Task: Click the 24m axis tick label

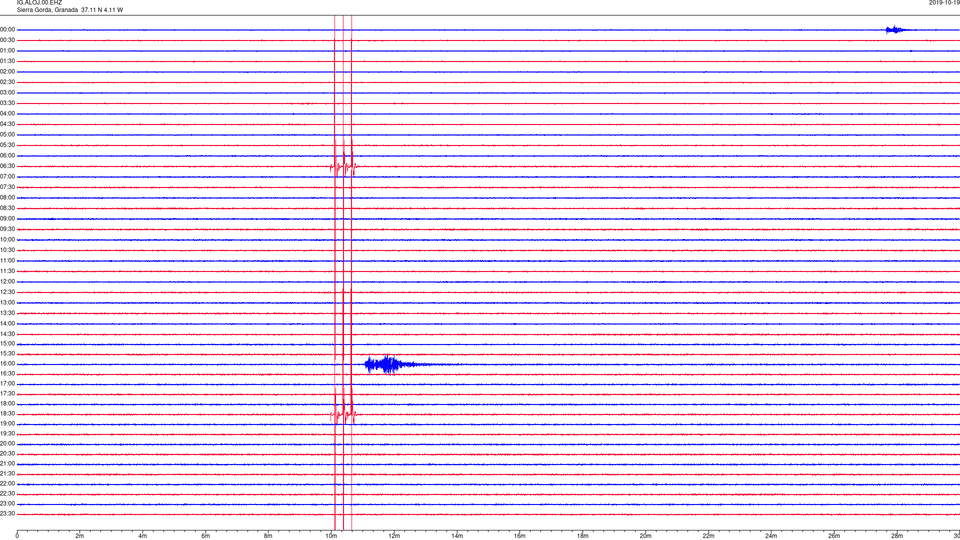Action: pyautogui.click(x=771, y=536)
